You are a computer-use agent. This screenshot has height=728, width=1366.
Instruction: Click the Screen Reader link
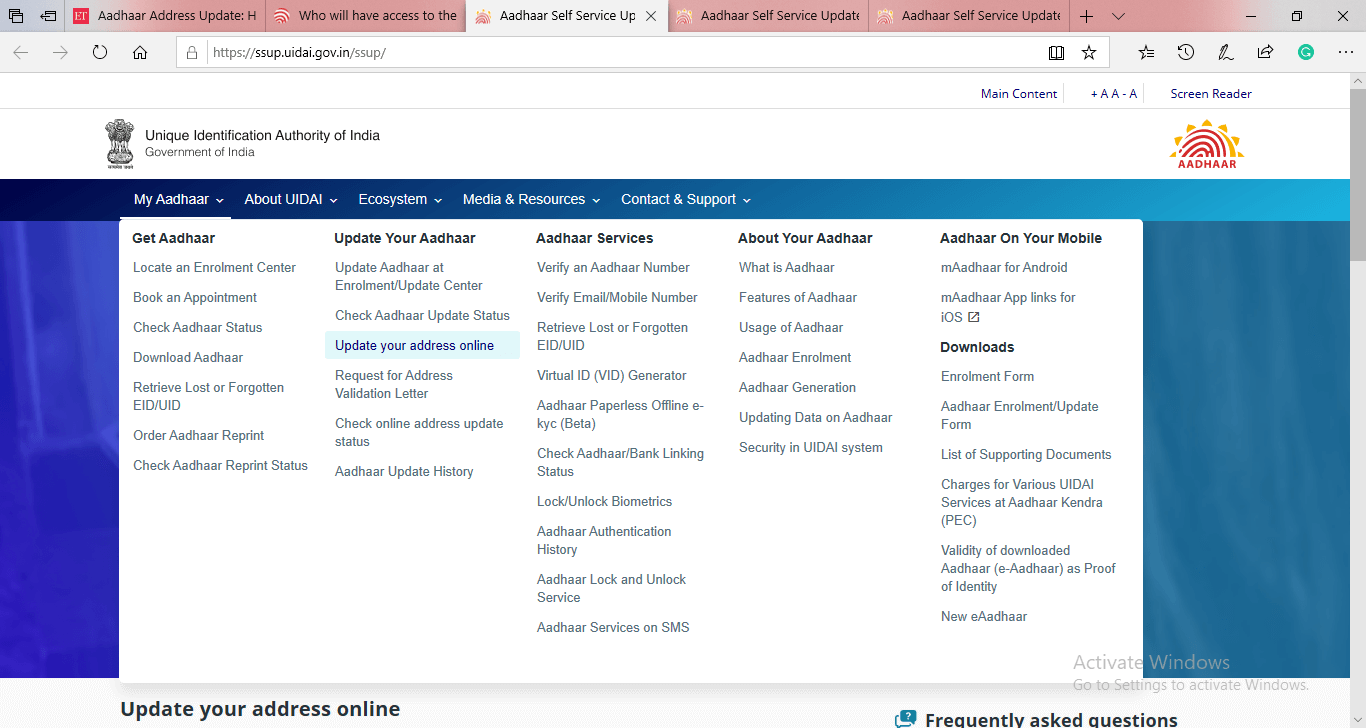[x=1210, y=93]
